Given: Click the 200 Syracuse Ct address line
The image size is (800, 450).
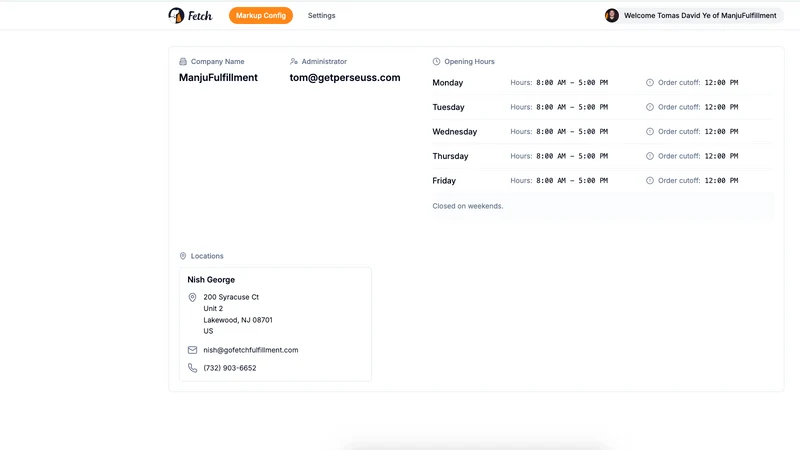Looking at the screenshot, I should point(231,297).
